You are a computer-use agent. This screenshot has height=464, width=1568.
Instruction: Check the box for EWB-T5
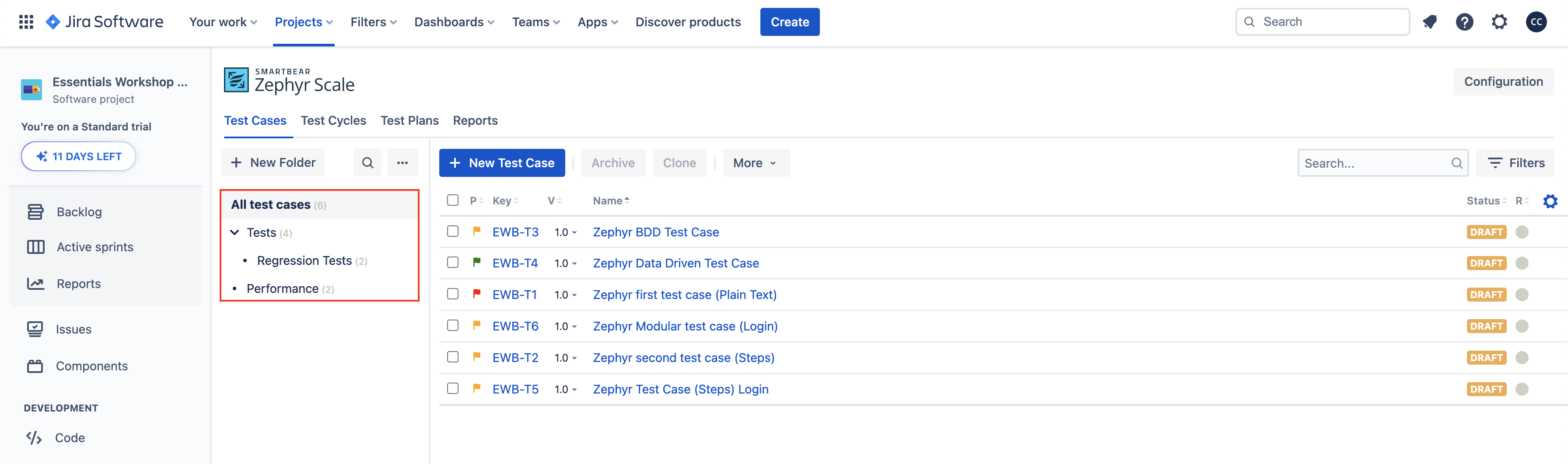452,389
